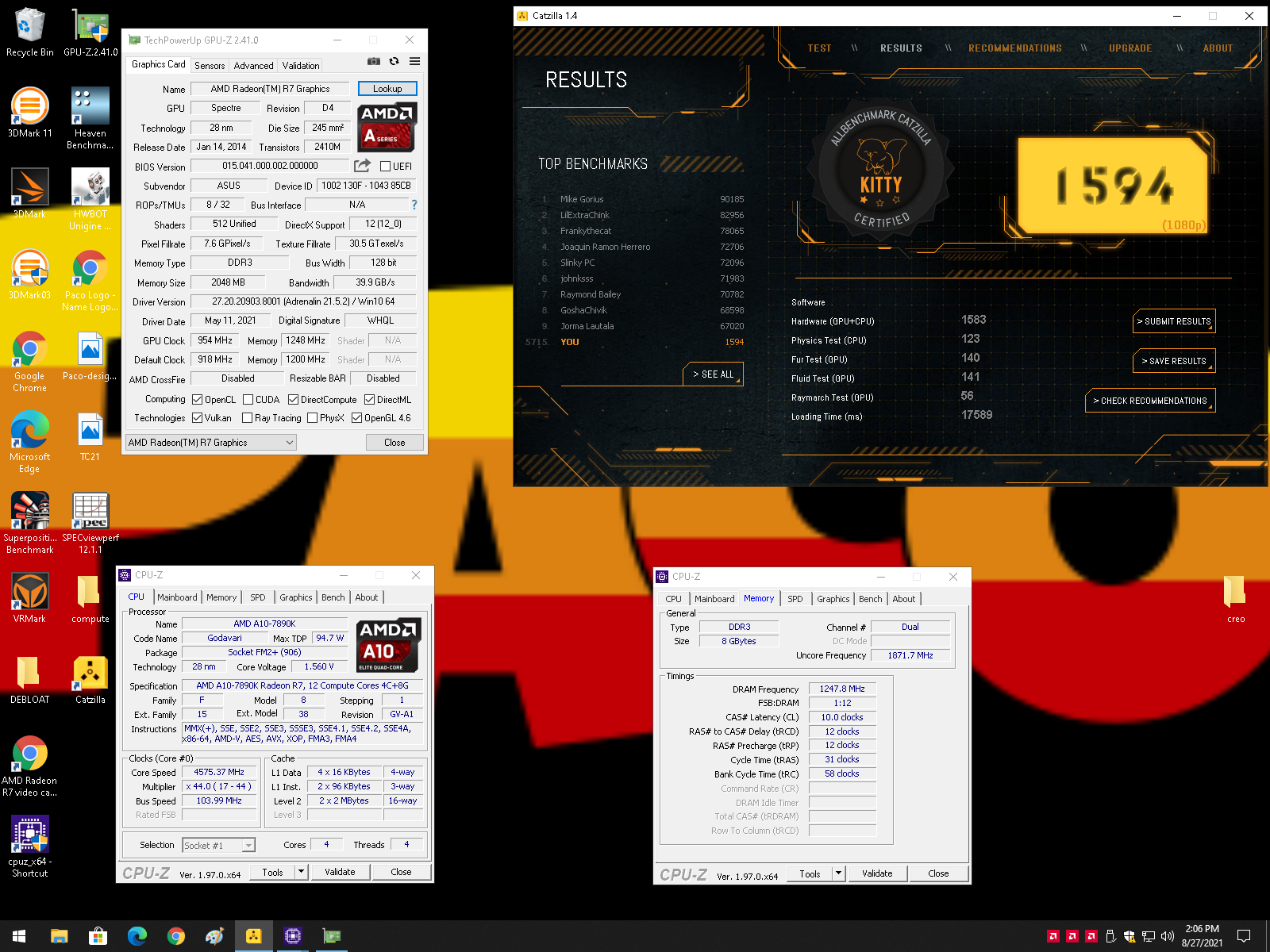Switch to the Advanced tab in GPU-Z
This screenshot has width=1270, height=952.
point(254,66)
